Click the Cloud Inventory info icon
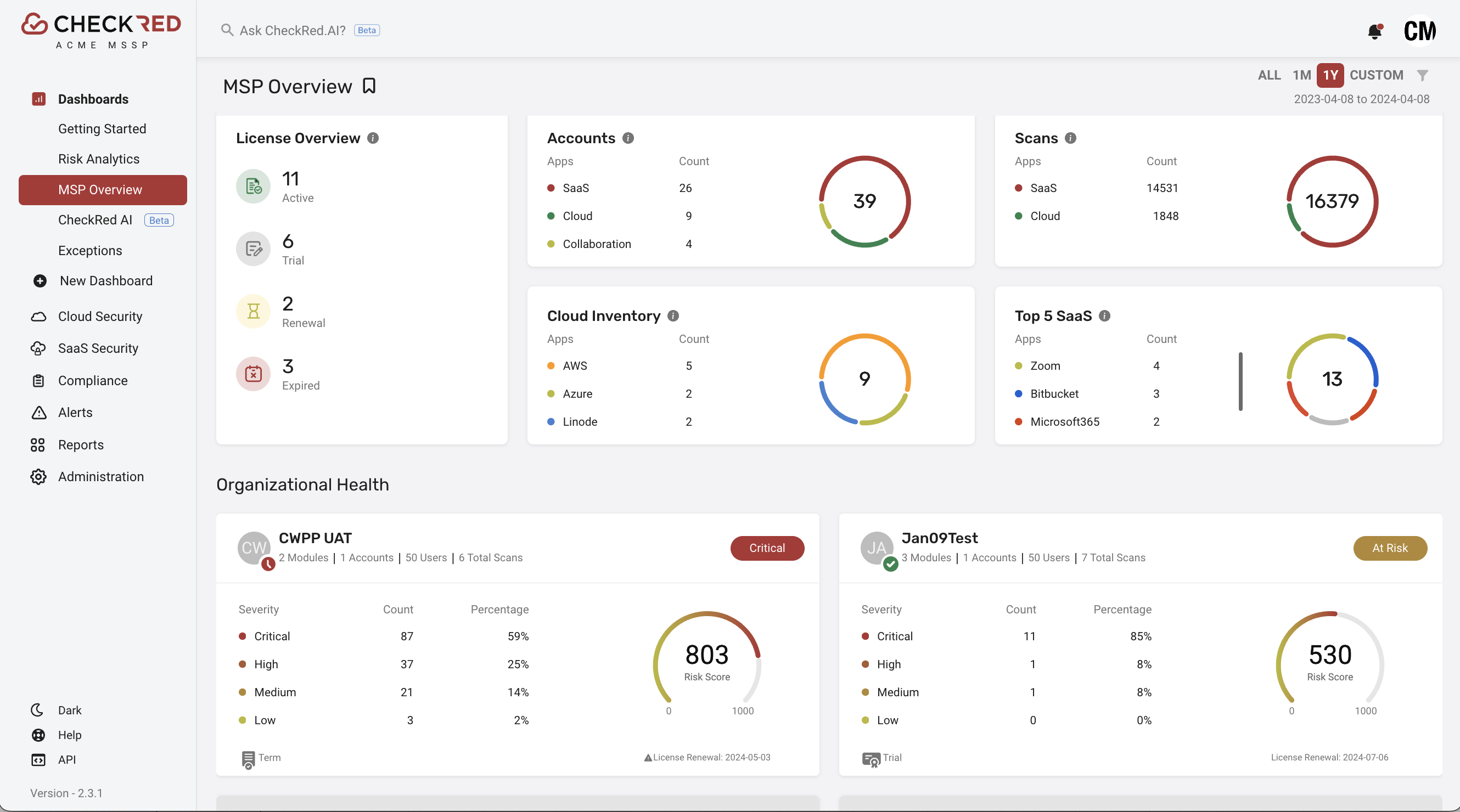Screen dimensions: 1460x812 pos(673,316)
